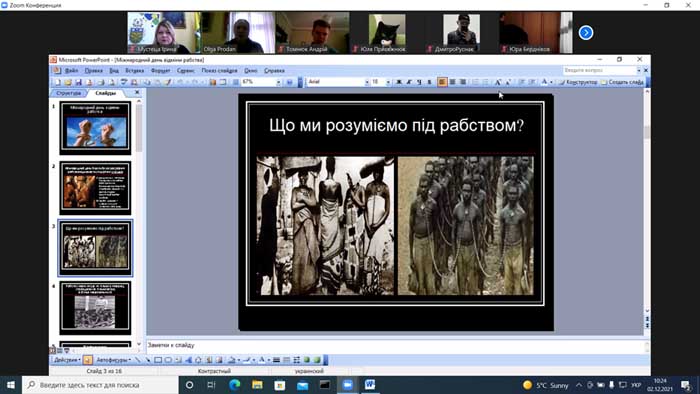Image resolution: width=700 pixels, height=394 pixels.
Task: Select the Rectangle drawing tool
Action: (x=158, y=360)
